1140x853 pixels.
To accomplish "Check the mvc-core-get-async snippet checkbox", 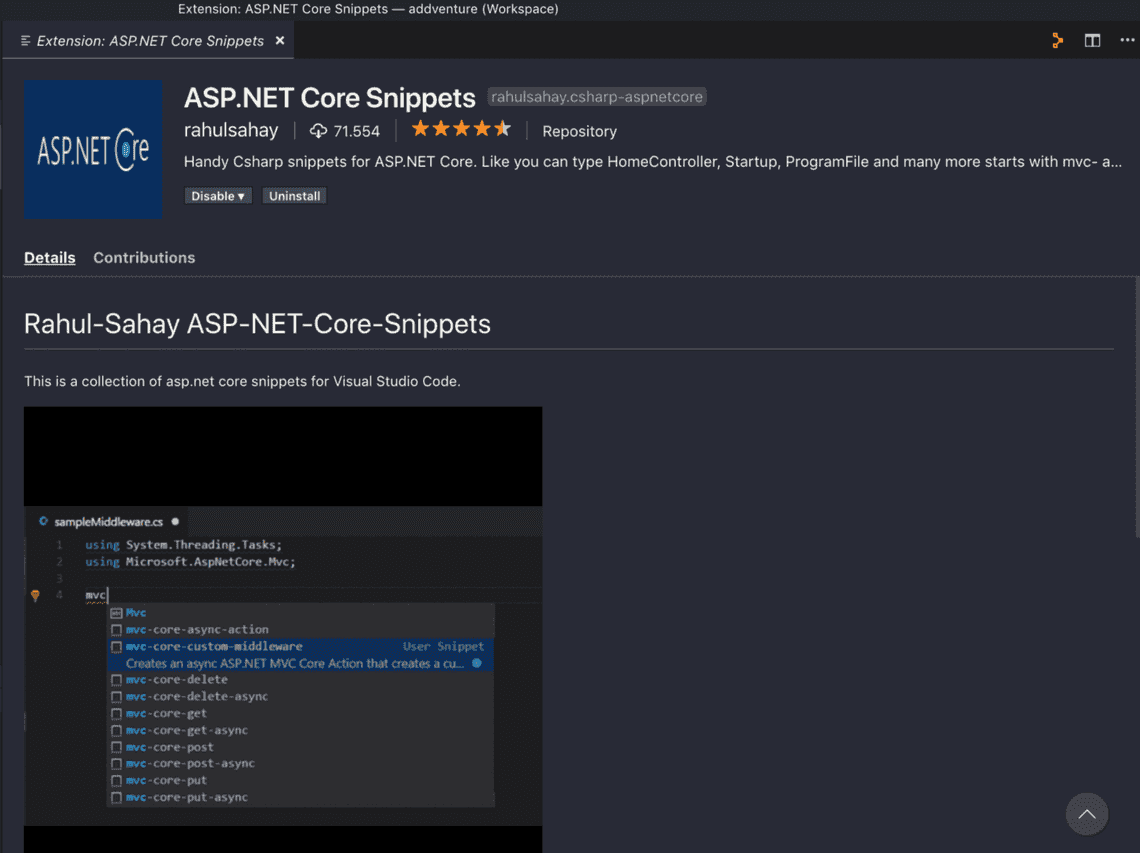I will pyautogui.click(x=117, y=730).
